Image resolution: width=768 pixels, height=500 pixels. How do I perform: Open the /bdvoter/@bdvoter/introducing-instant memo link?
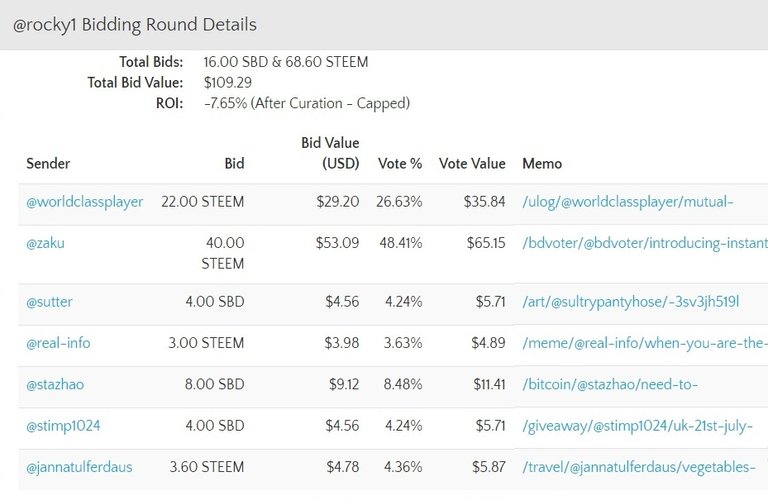click(645, 243)
